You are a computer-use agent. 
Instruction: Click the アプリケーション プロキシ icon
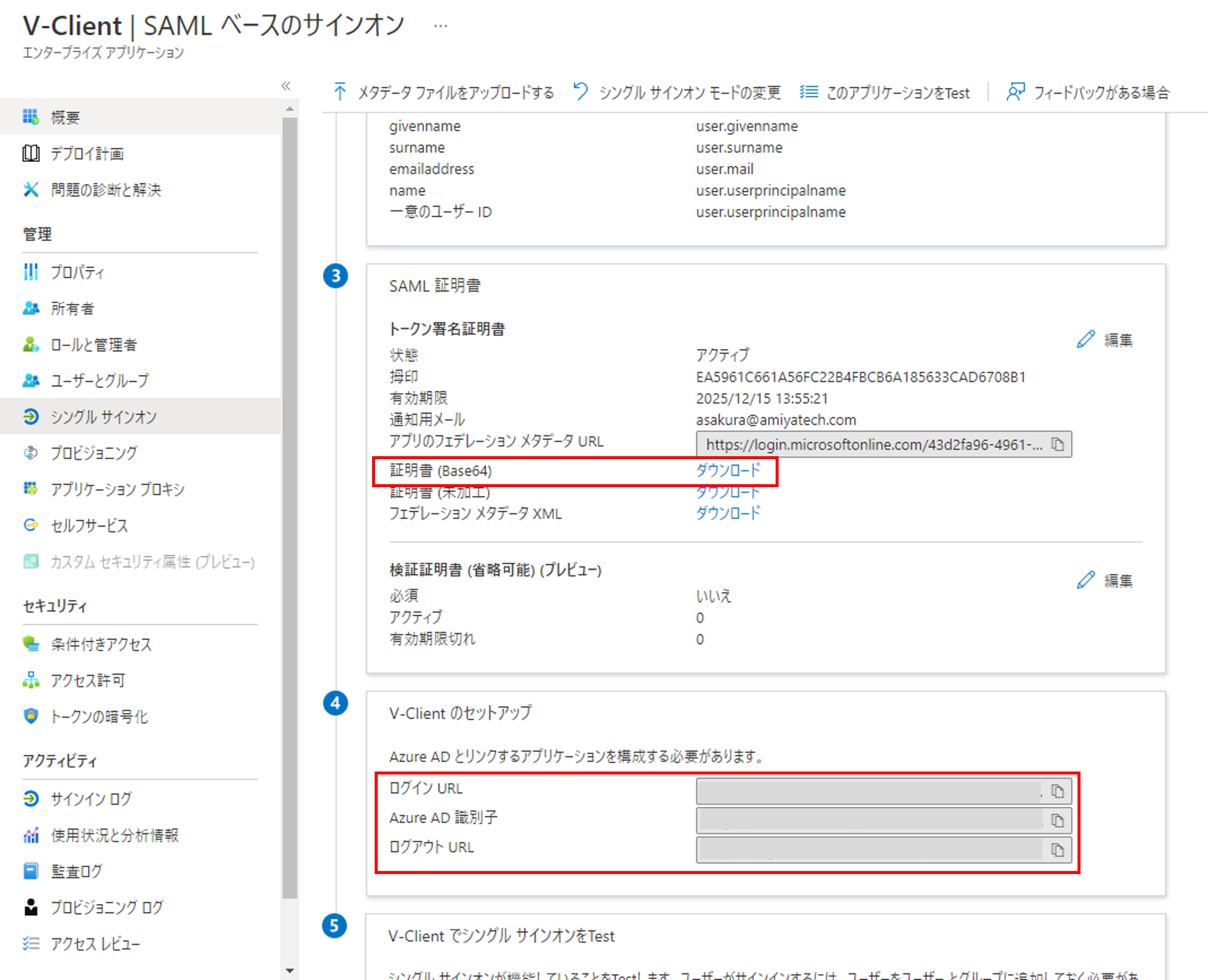[x=31, y=488]
